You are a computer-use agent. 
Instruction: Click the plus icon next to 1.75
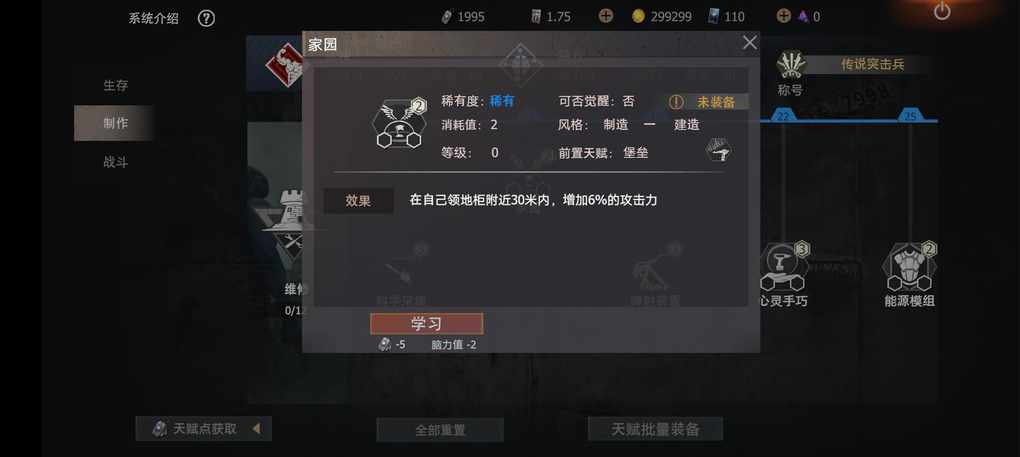606,16
